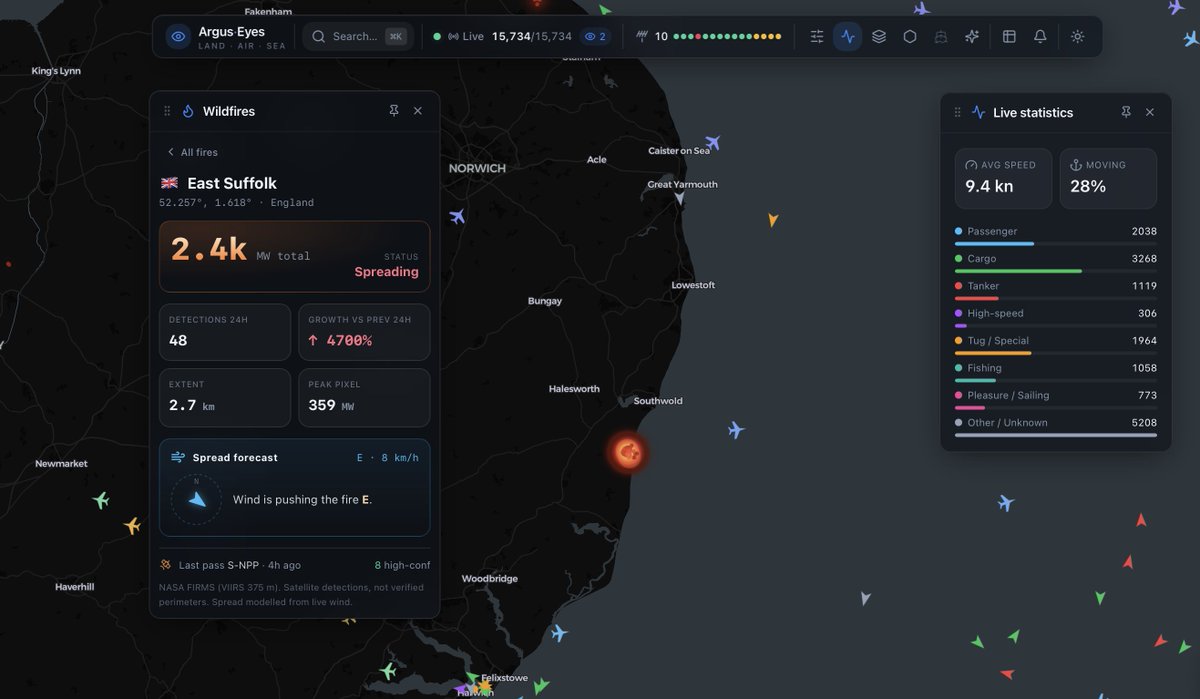Select the Passenger row in Live statistics

pos(1056,235)
